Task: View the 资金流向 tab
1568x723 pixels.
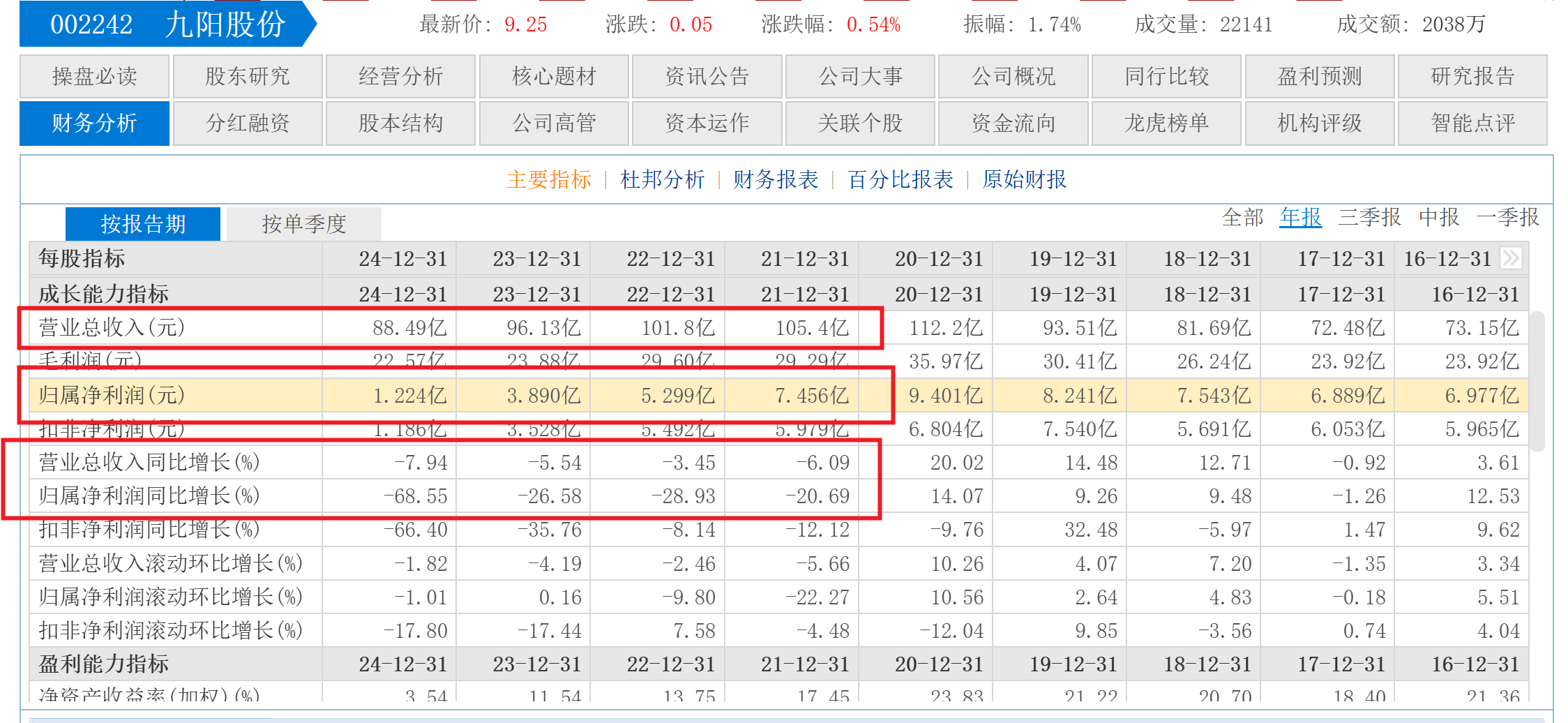Action: pyautogui.click(x=1013, y=123)
